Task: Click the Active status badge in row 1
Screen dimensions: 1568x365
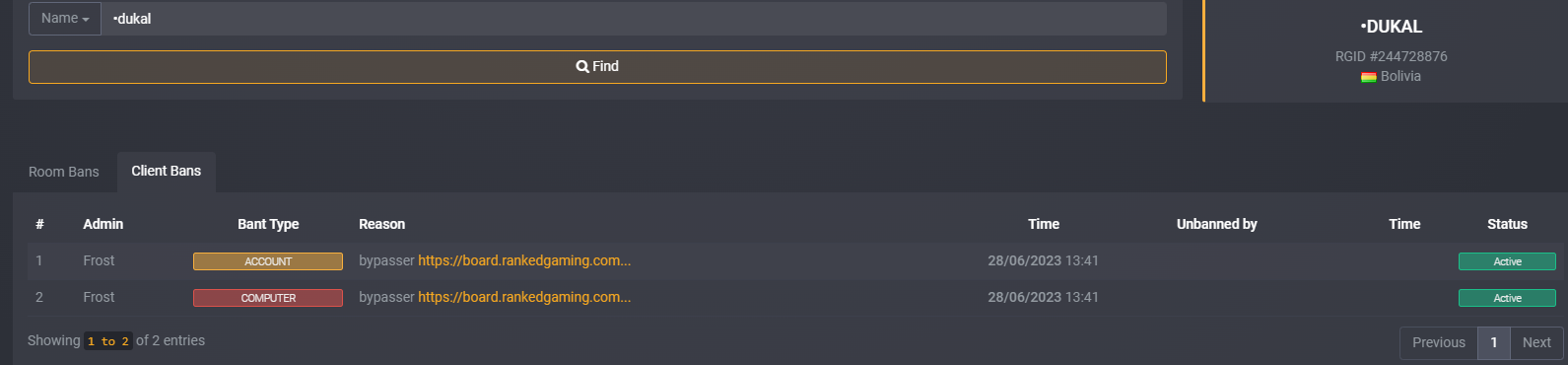Action: click(x=1507, y=261)
